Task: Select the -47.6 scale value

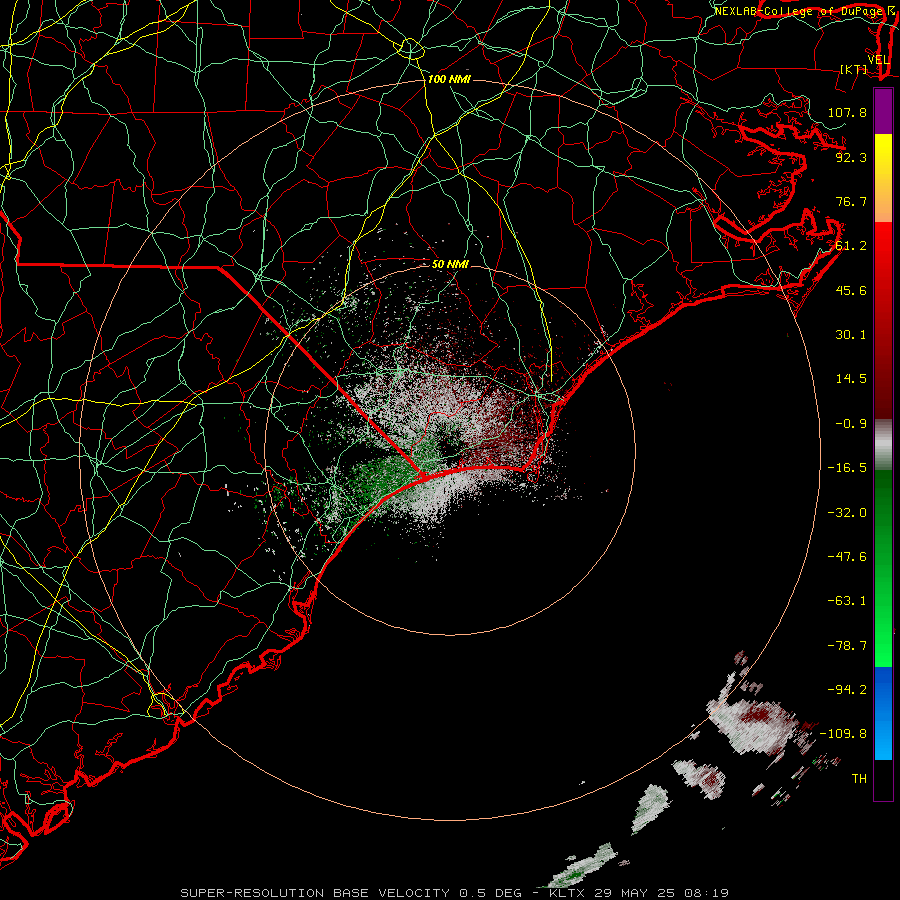Action: [847, 557]
